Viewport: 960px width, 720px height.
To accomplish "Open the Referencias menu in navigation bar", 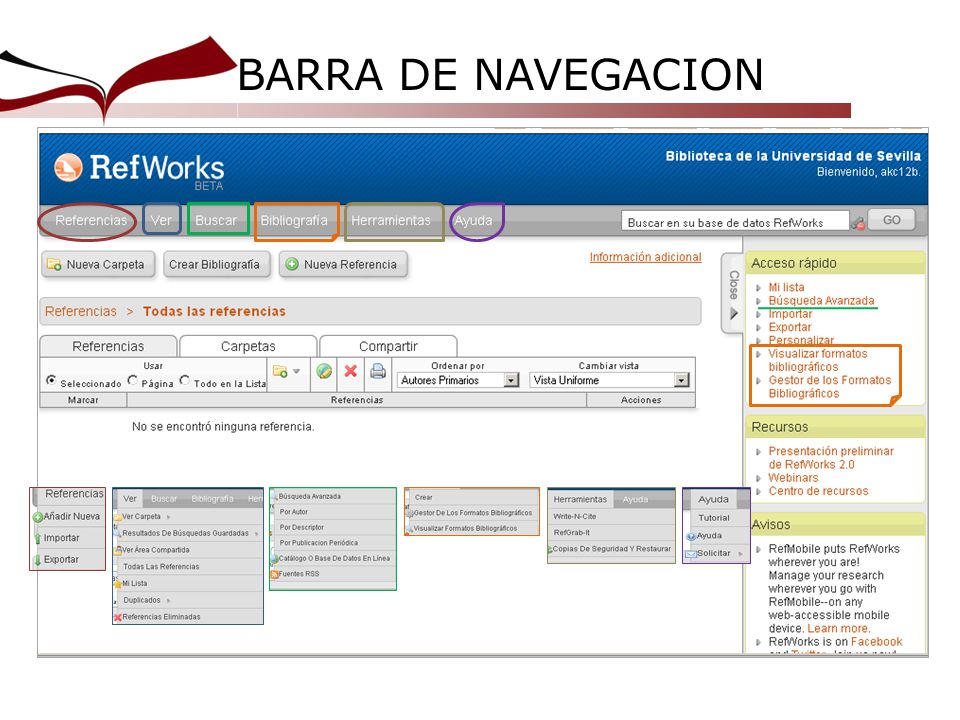I will pos(91,220).
